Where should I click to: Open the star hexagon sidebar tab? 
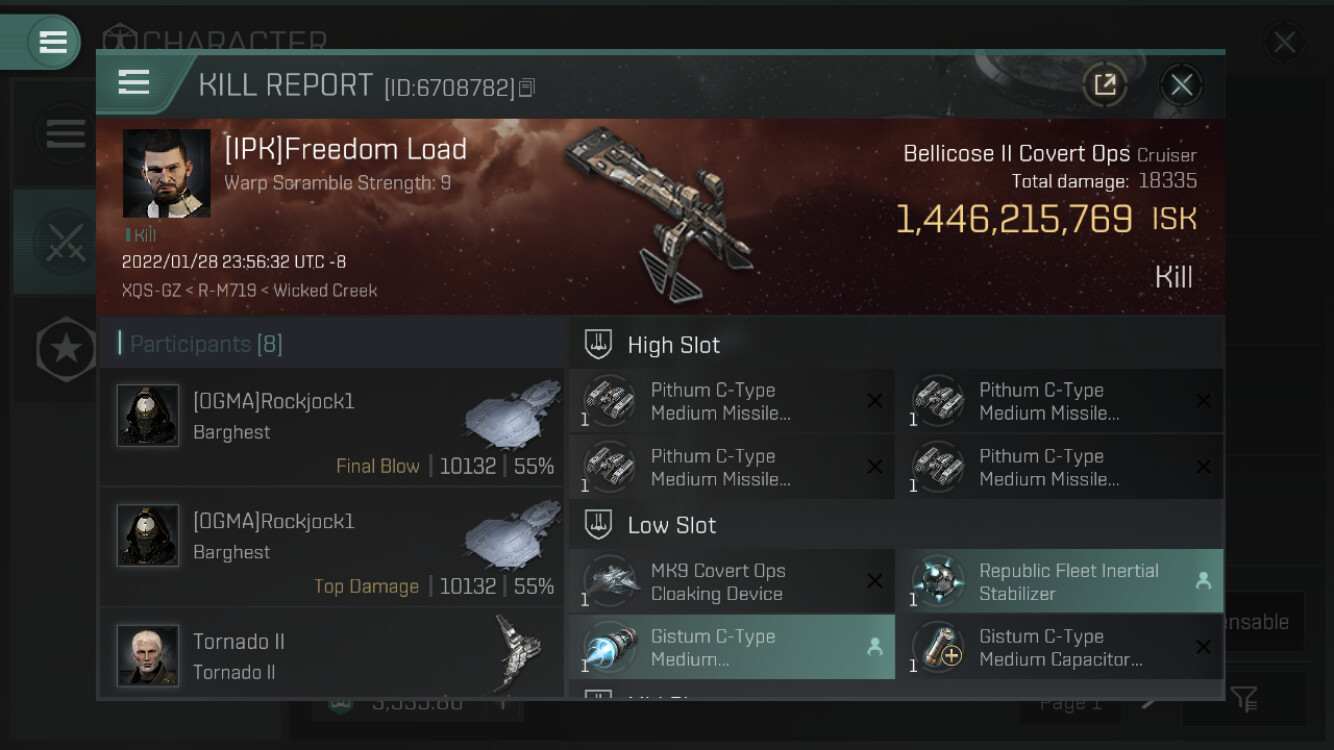click(66, 348)
